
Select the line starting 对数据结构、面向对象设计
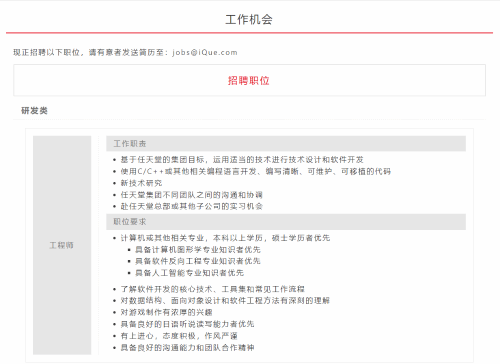click(225, 300)
